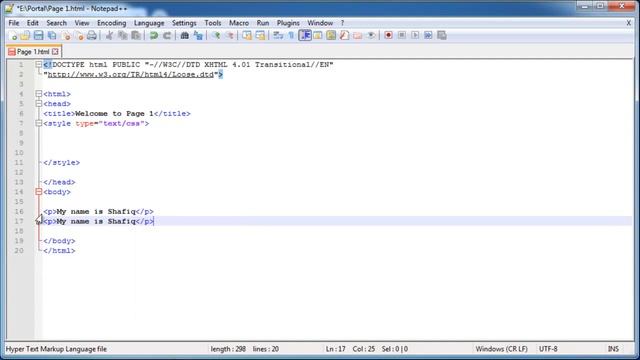Screen dimensions: 640x360
Task: Toggle synchronized horizontal scrolling
Action: pyautogui.click(x=260, y=36)
